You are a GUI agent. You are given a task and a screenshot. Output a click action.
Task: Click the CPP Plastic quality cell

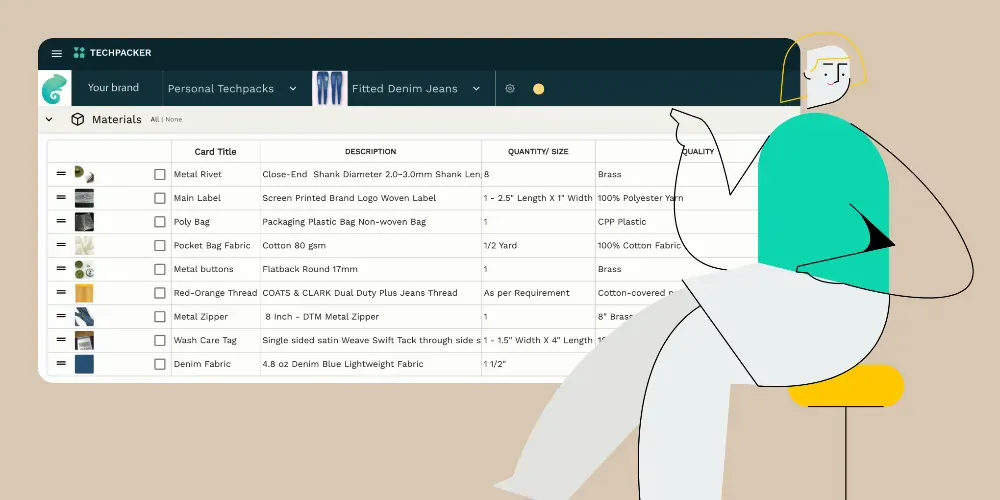622,222
